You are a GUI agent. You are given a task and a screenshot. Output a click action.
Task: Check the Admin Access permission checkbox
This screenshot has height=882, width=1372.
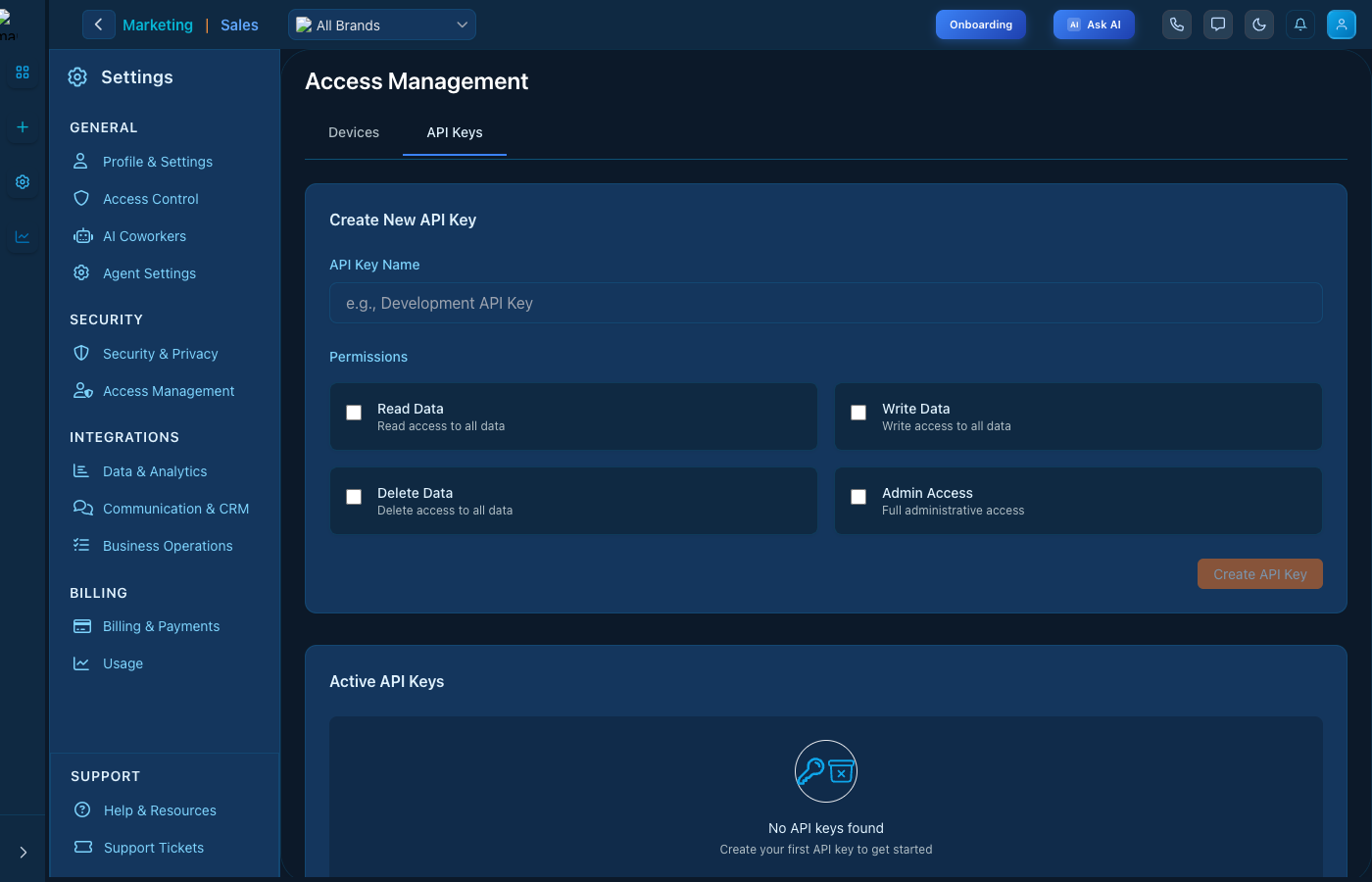[x=858, y=497]
